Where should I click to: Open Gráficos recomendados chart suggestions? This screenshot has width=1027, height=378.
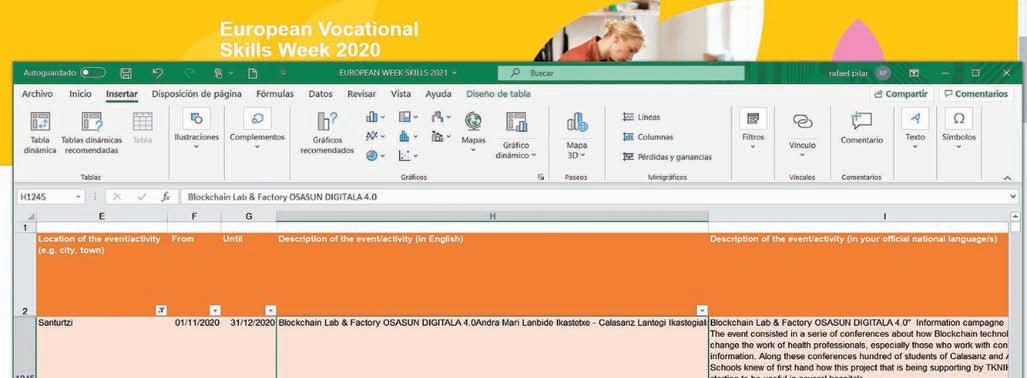pyautogui.click(x=327, y=133)
